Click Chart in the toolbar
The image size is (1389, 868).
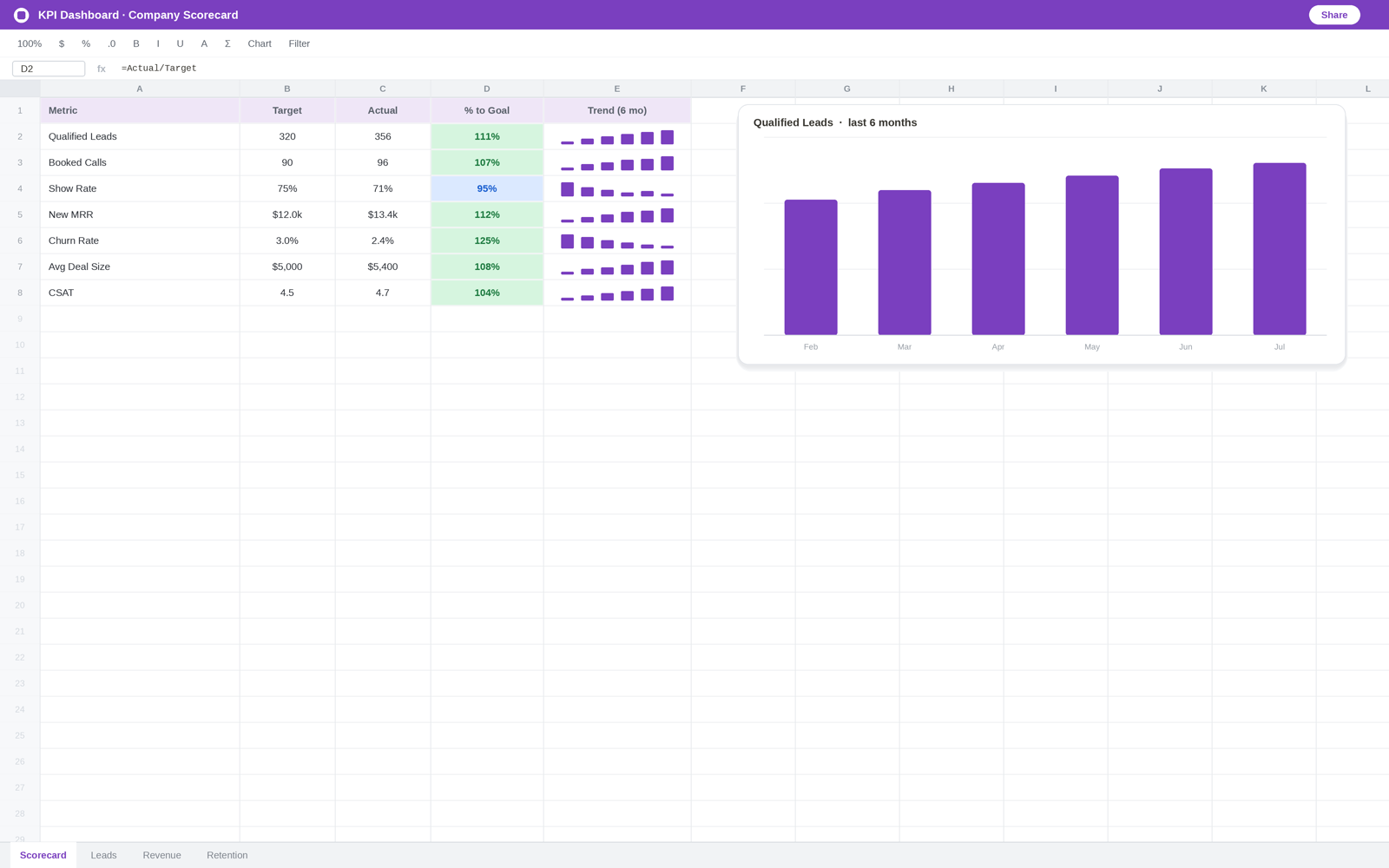(x=260, y=43)
